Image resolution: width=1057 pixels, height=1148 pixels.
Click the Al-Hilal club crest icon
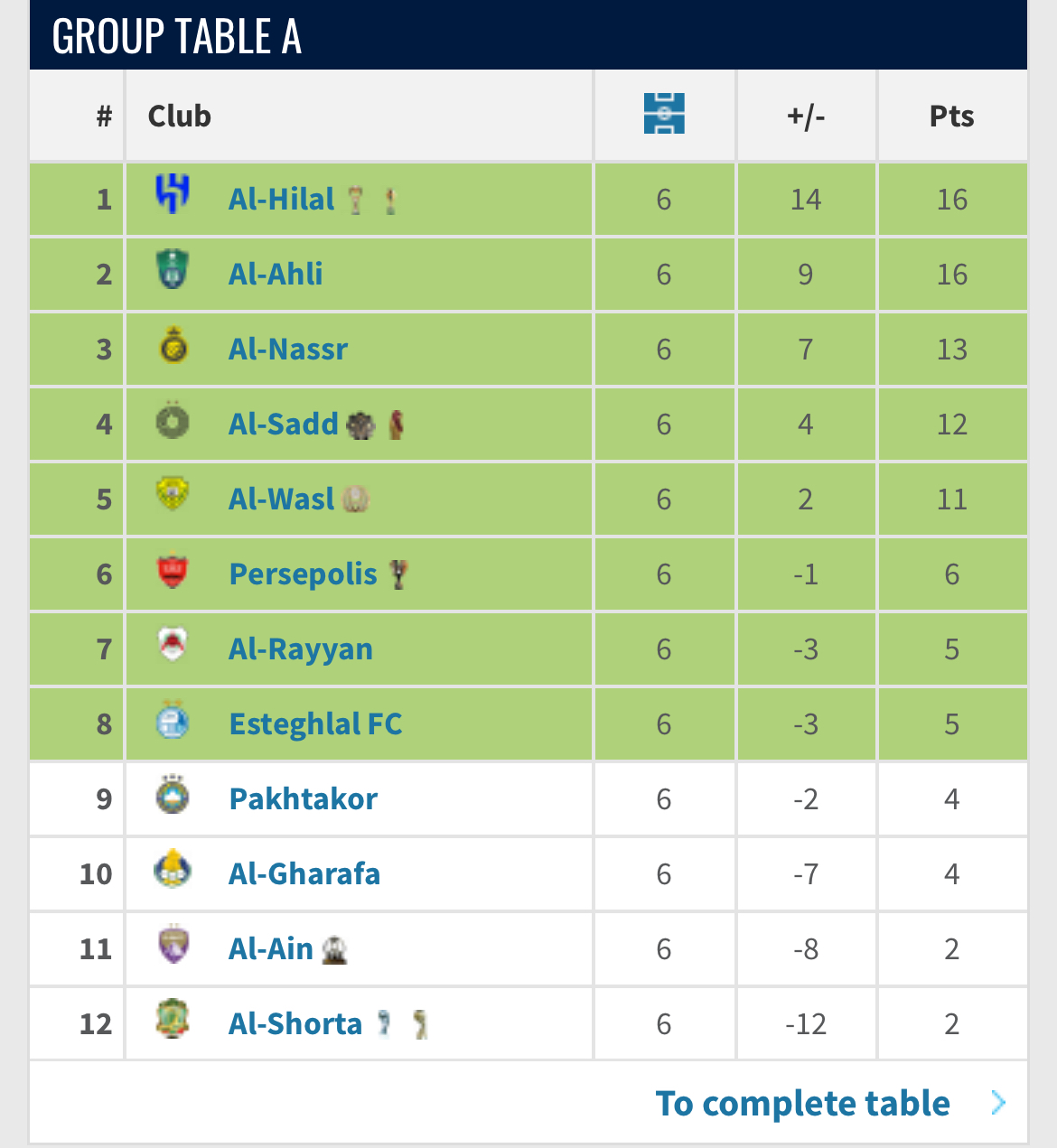click(173, 193)
